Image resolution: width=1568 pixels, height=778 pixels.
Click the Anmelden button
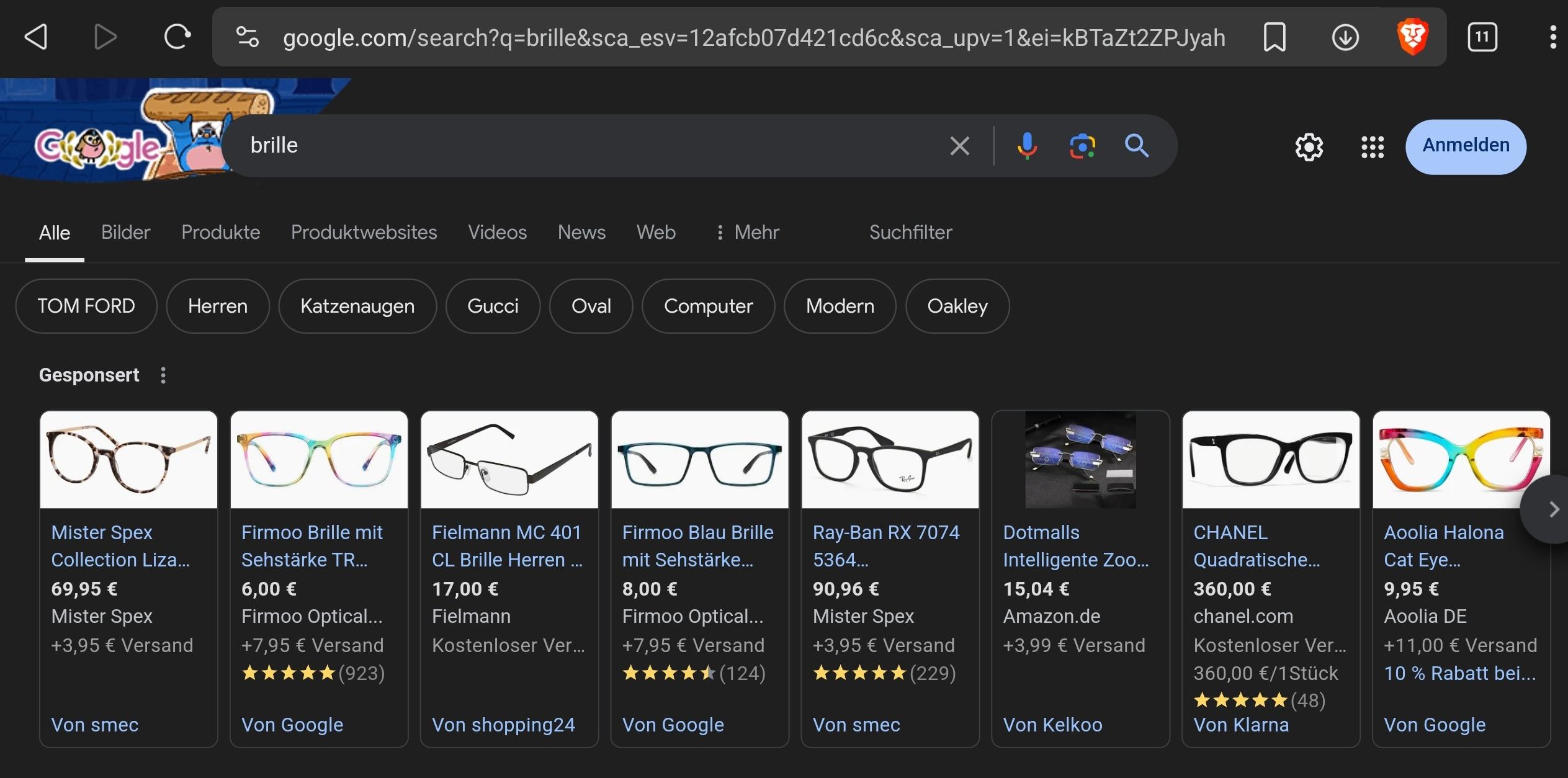pos(1466,146)
